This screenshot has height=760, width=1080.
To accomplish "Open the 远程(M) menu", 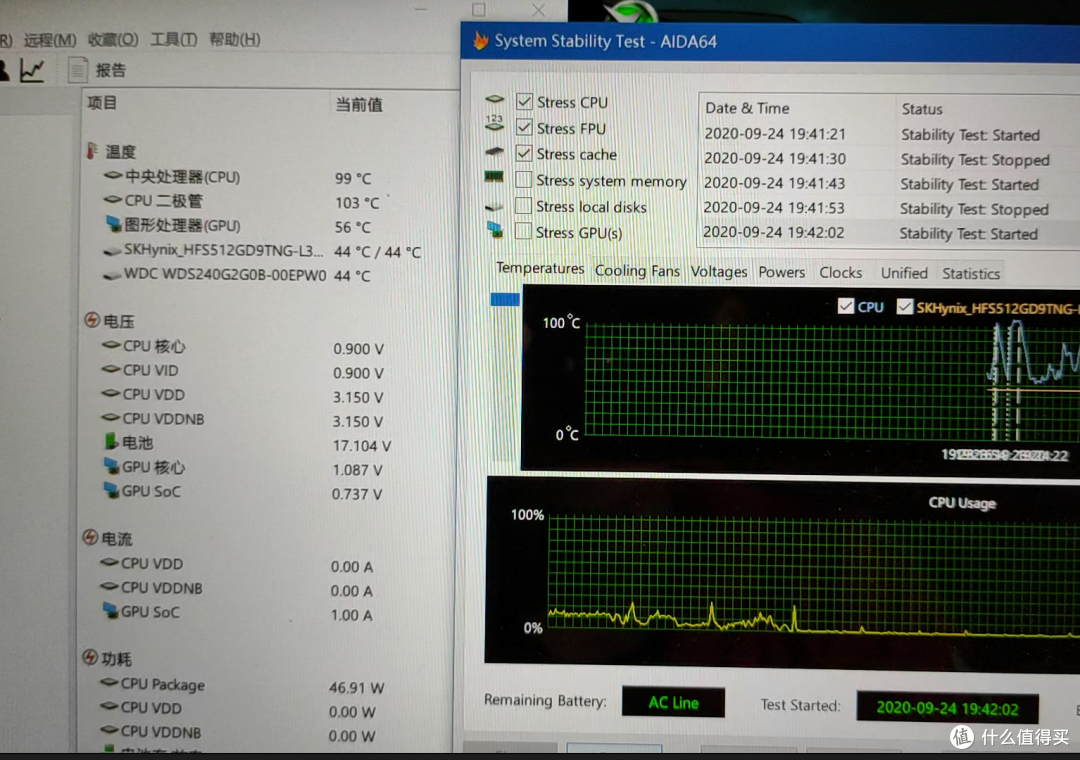I will pos(50,40).
